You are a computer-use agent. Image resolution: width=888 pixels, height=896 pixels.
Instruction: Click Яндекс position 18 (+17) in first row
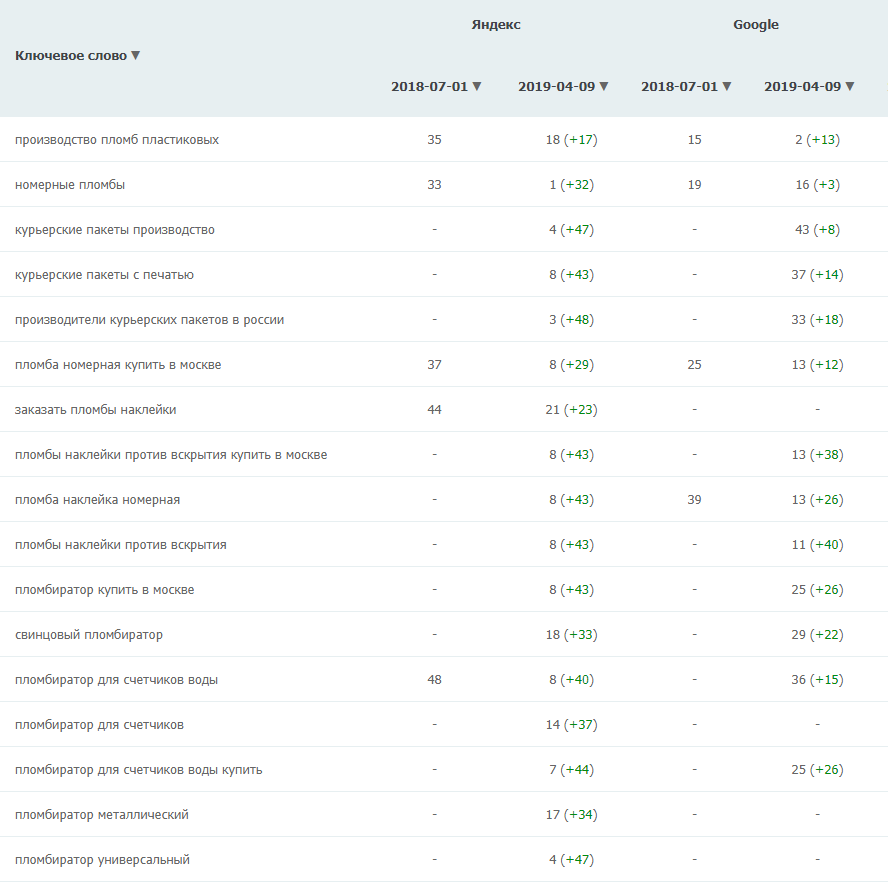pyautogui.click(x=571, y=140)
